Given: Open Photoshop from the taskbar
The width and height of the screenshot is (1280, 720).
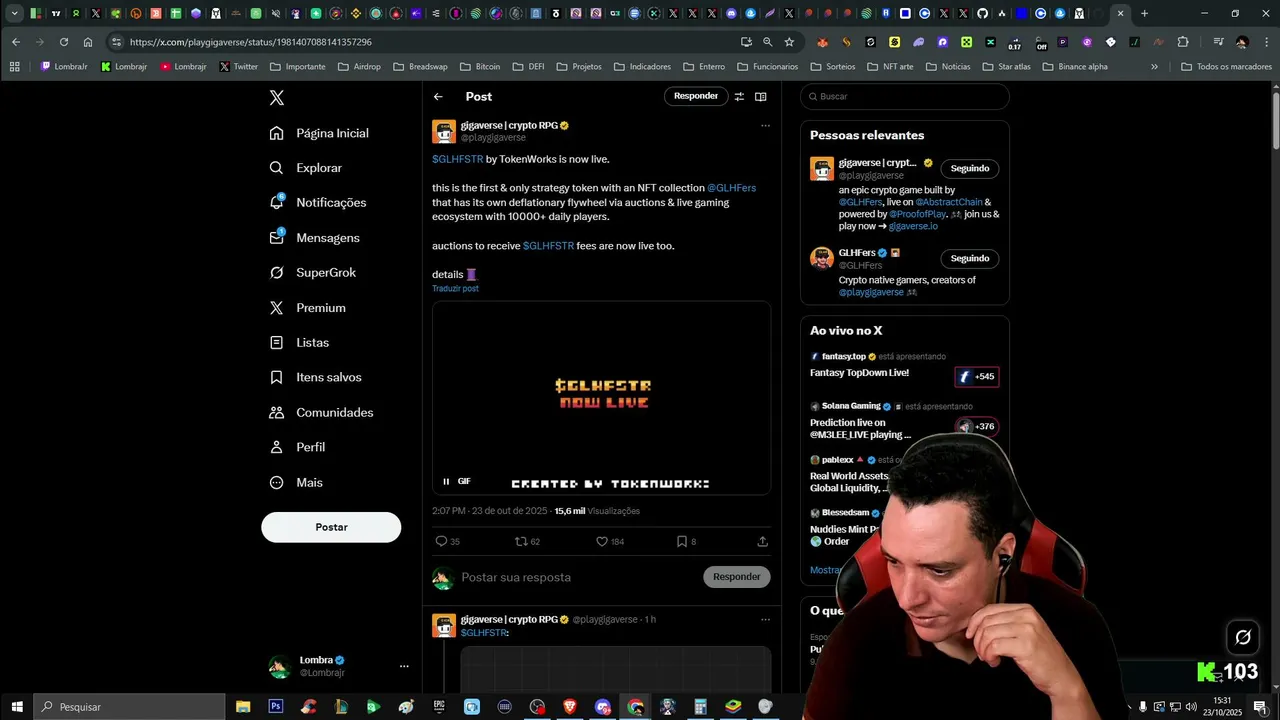Looking at the screenshot, I should click(275, 707).
